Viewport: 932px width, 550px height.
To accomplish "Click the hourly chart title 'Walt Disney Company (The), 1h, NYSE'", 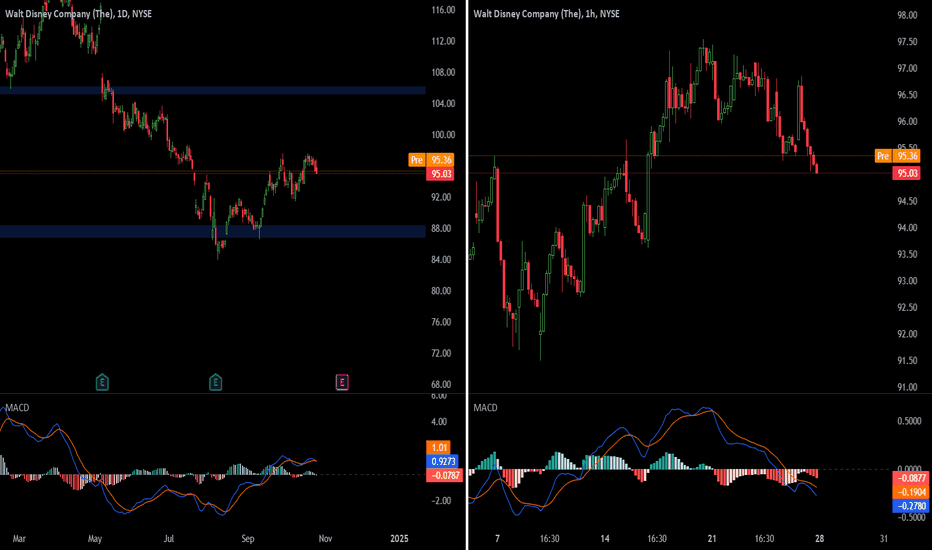I will [546, 14].
